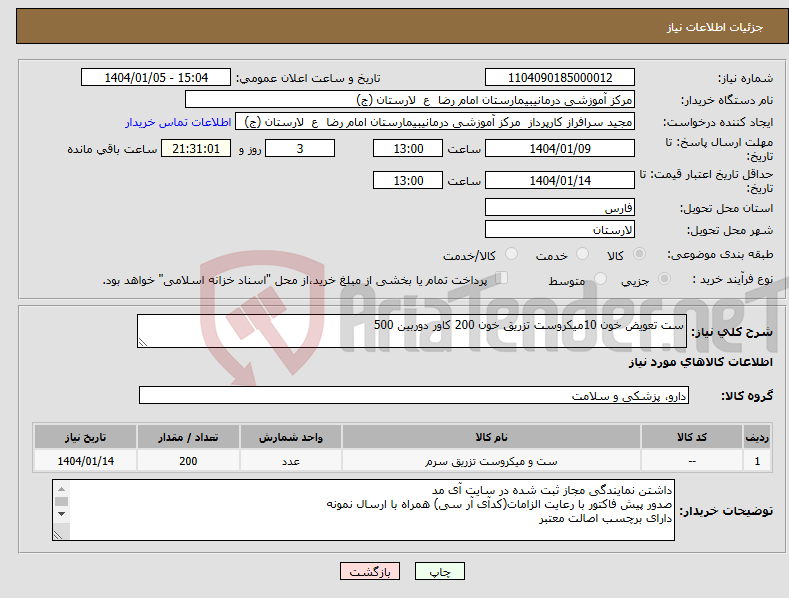The height and width of the screenshot is (598, 789).
Task: Click the resize grip of buyer notes textarea
Action: [x=58, y=535]
